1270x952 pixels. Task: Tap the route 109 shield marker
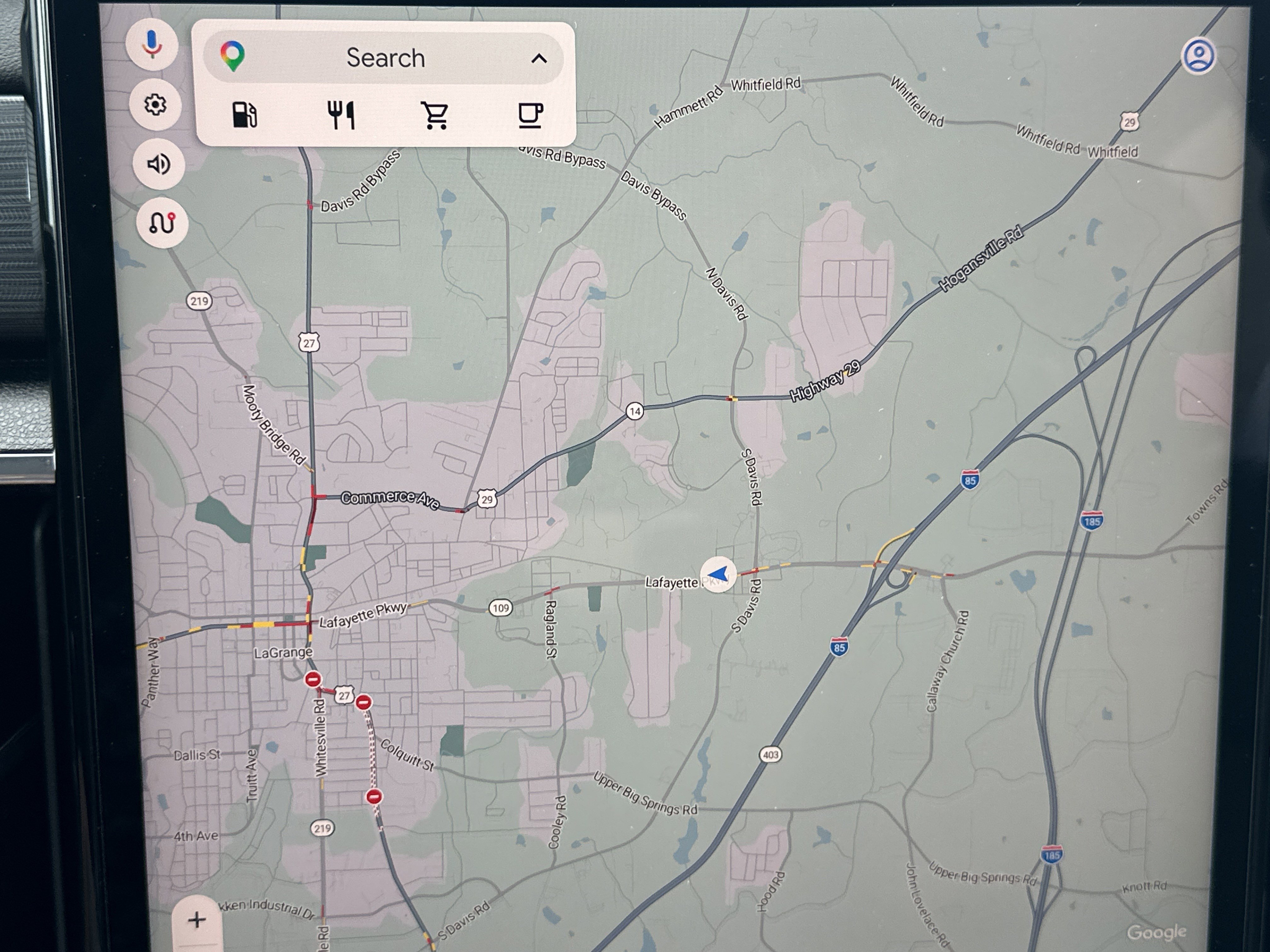(501, 608)
